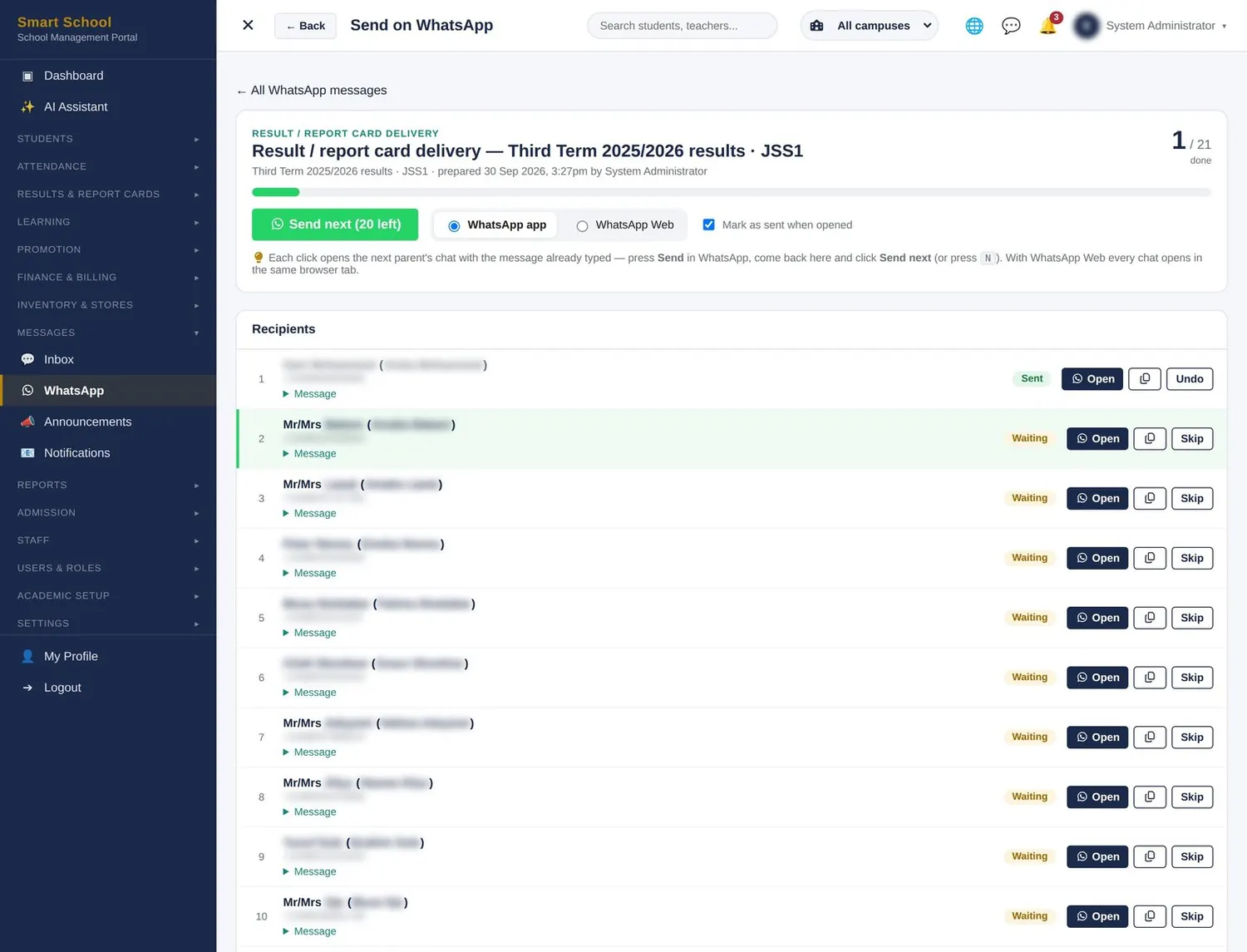The height and width of the screenshot is (952, 1247).
Task: Click the System Administrator avatar
Action: tap(1087, 26)
